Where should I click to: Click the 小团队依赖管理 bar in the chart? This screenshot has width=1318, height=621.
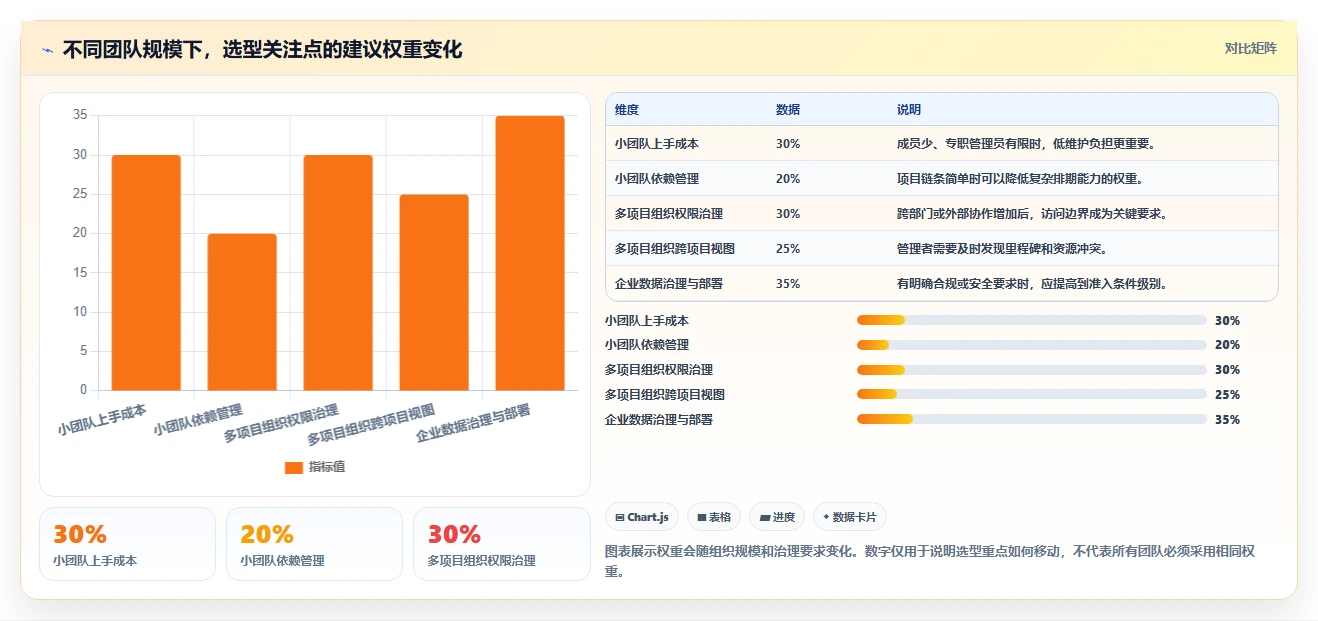242,312
